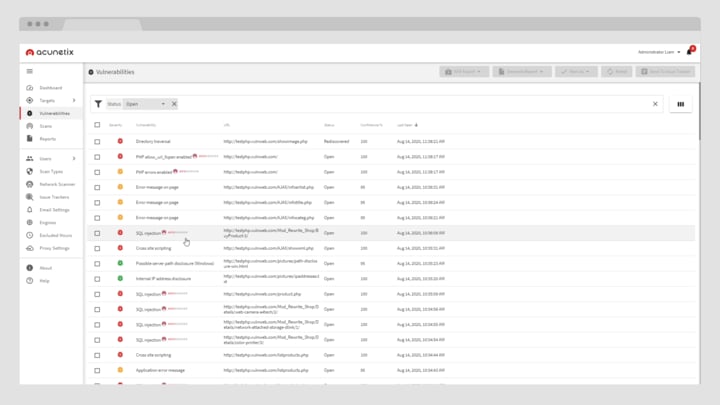The width and height of the screenshot is (720, 405).
Task: Check the Directory traversal row checkbox
Action: [97, 141]
